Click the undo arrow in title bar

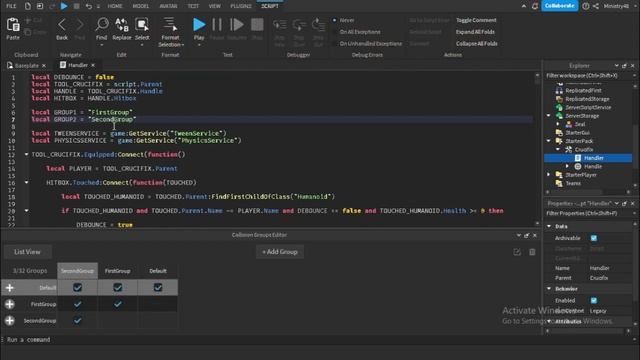click(x=89, y=6)
